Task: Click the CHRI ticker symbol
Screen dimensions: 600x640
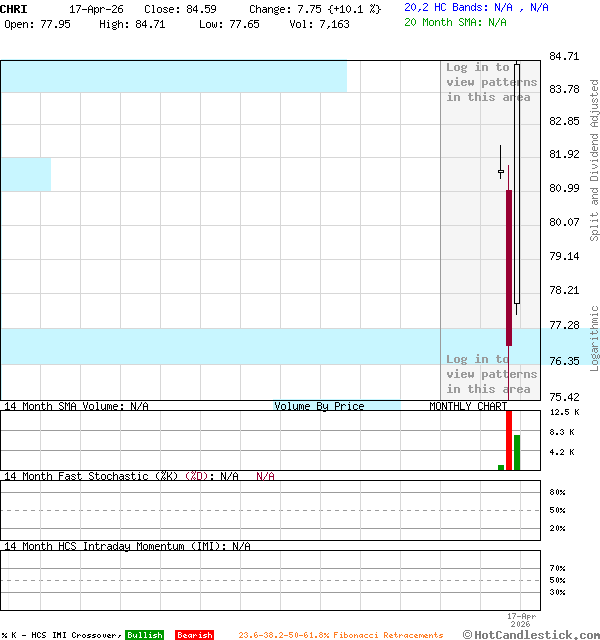Action: click(15, 9)
